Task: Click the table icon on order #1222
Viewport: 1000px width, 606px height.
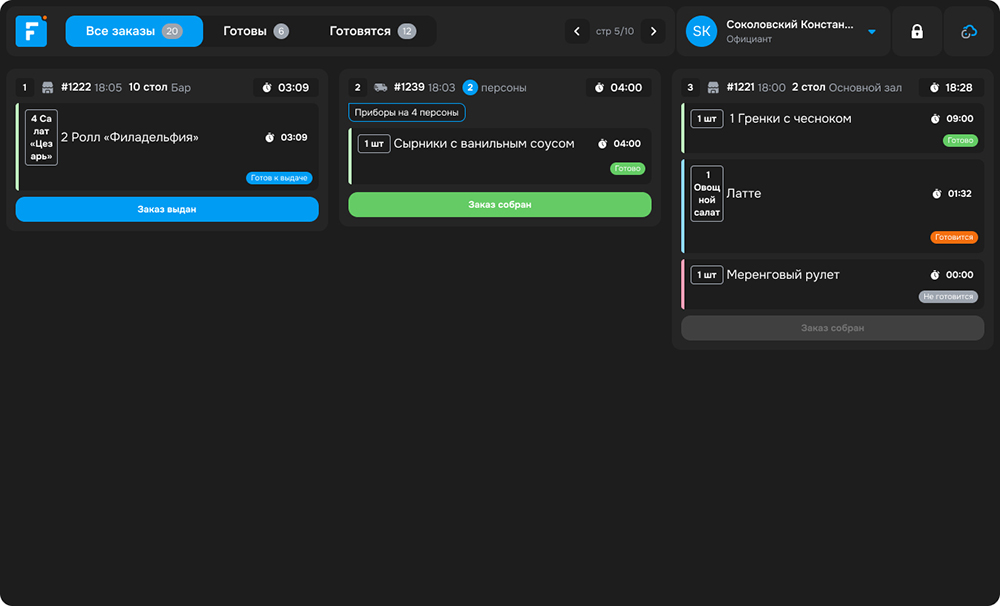Action: (x=48, y=88)
